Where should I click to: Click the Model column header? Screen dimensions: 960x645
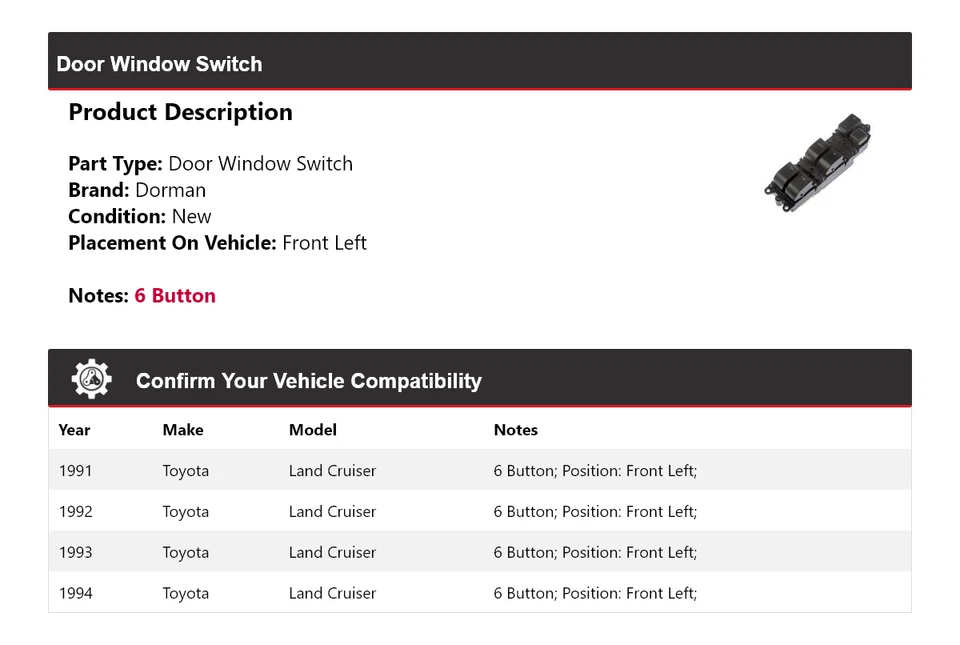pyautogui.click(x=313, y=430)
